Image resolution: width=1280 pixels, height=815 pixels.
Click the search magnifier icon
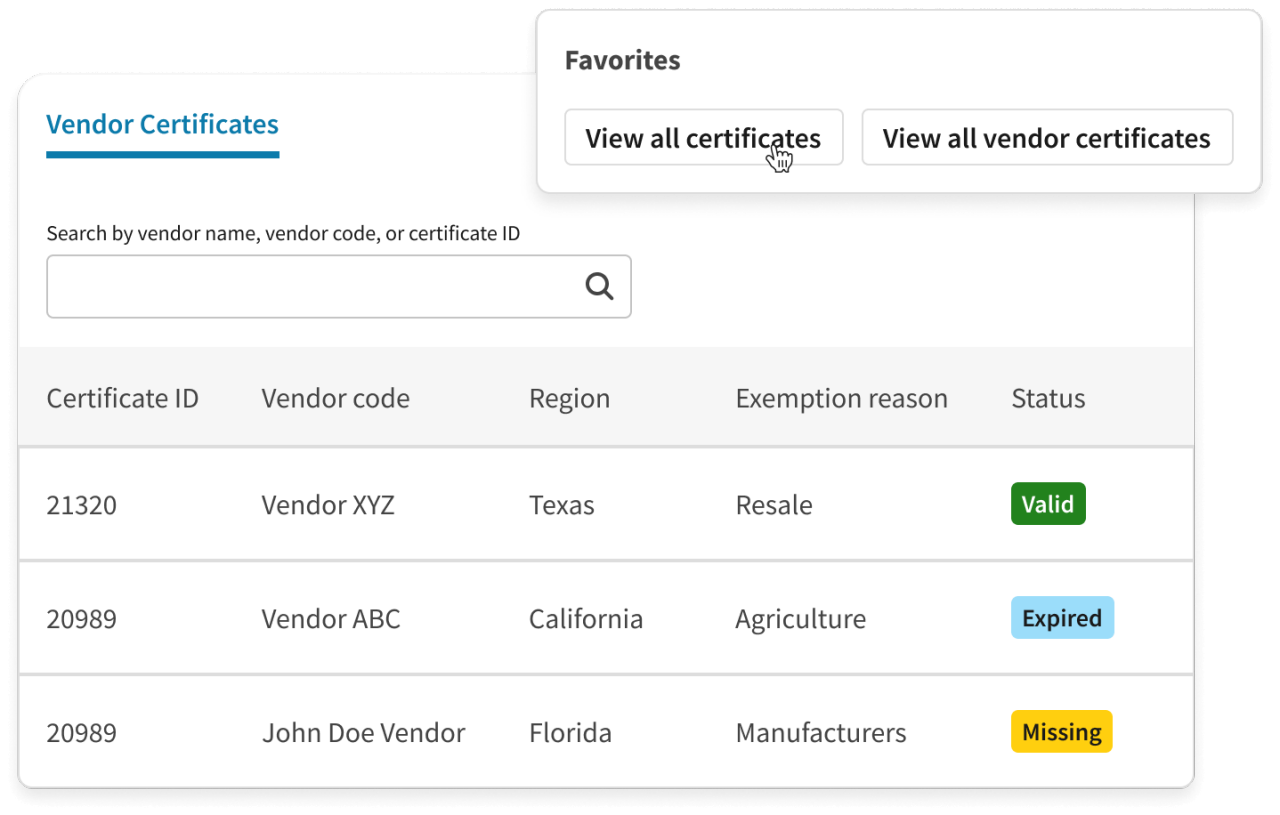tap(600, 286)
